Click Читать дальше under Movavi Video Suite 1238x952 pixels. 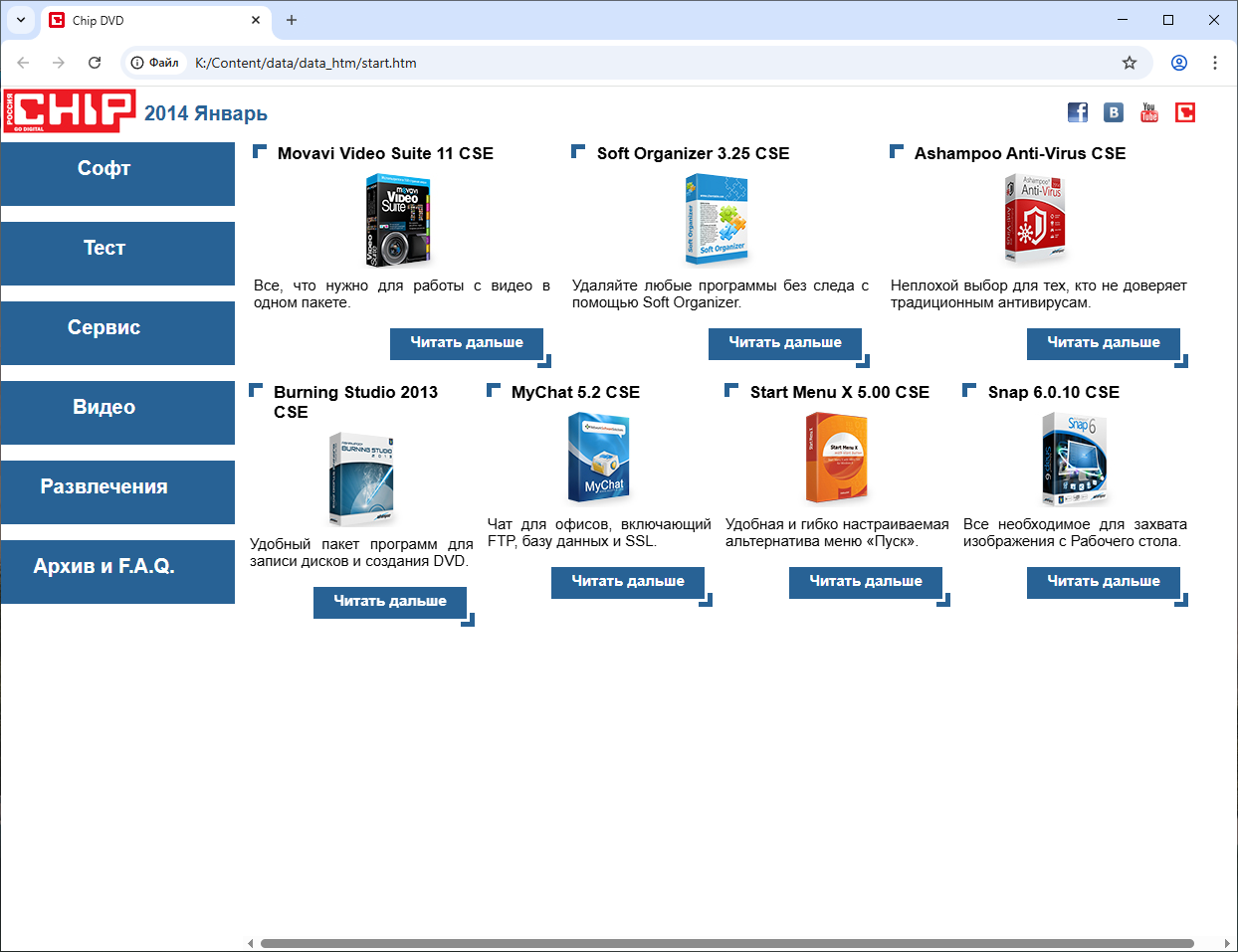[x=467, y=343]
